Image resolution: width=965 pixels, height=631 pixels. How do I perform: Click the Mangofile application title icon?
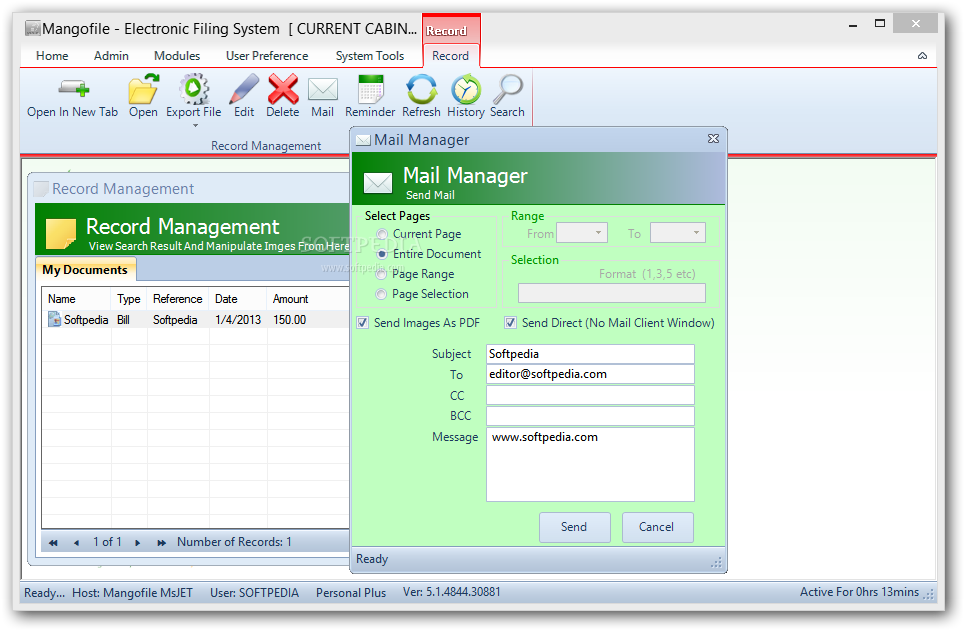[33, 28]
